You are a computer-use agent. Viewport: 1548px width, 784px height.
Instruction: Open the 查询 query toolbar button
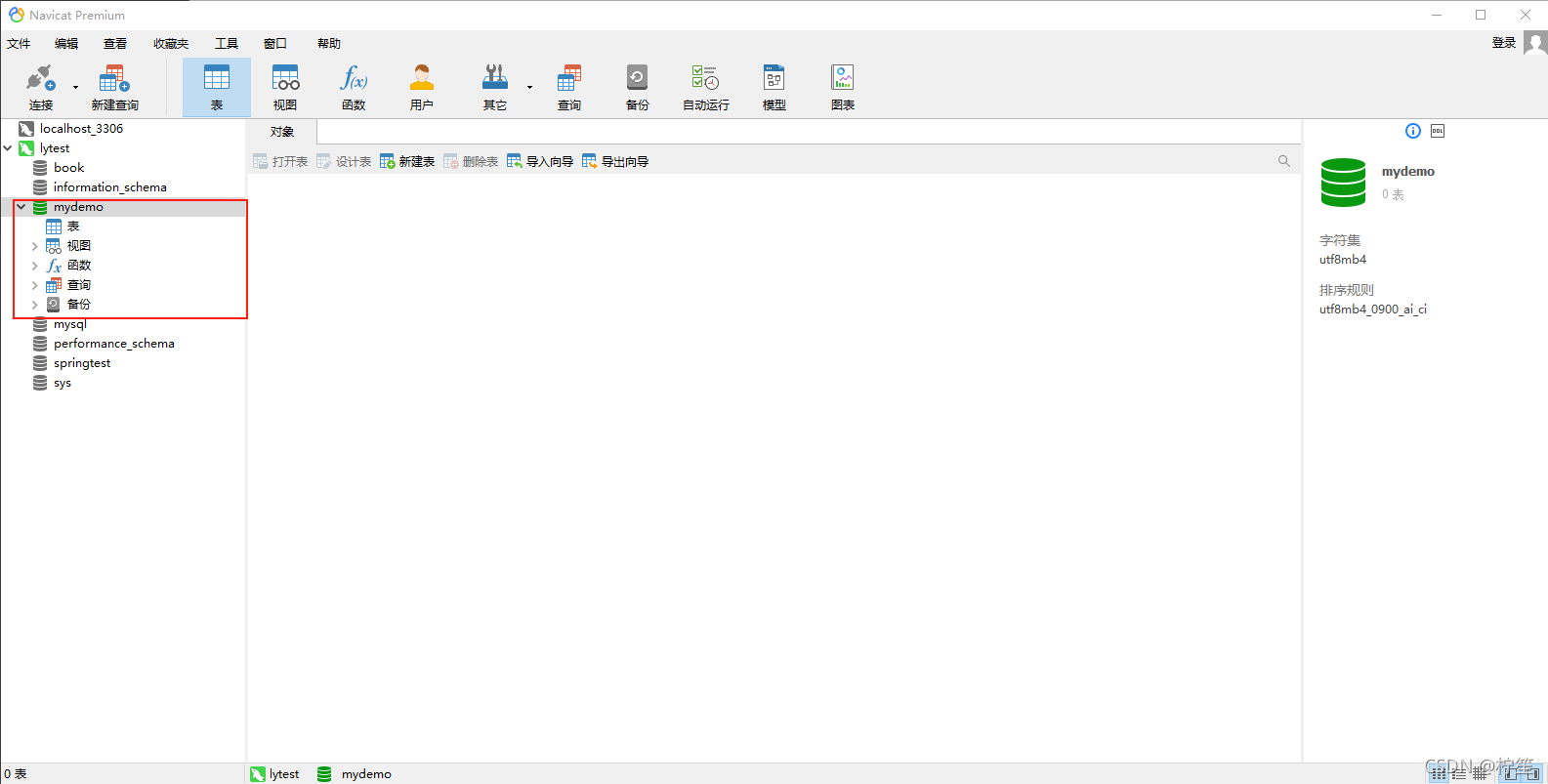tap(569, 87)
